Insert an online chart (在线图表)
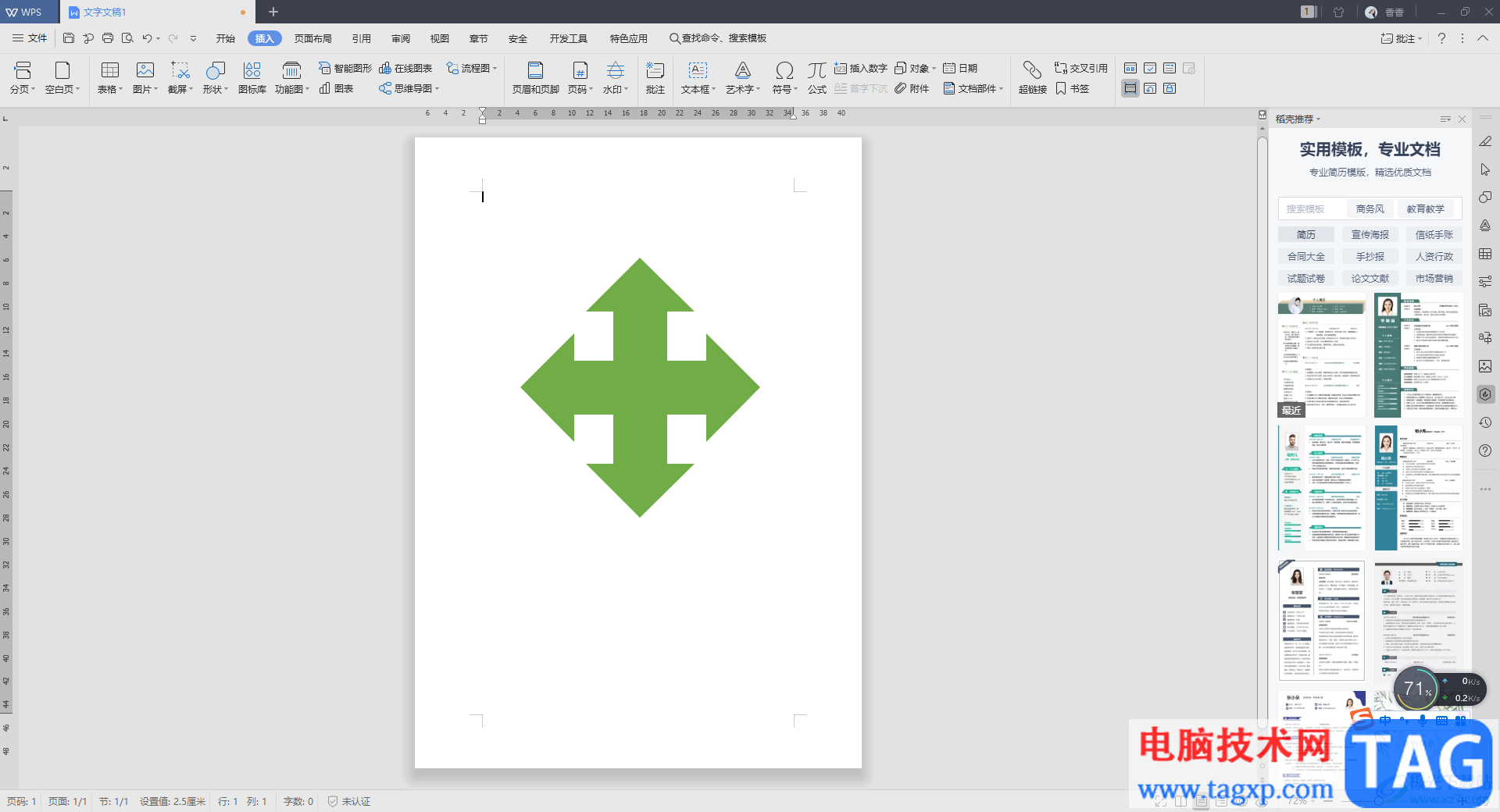The height and width of the screenshot is (812, 1500). (x=405, y=69)
